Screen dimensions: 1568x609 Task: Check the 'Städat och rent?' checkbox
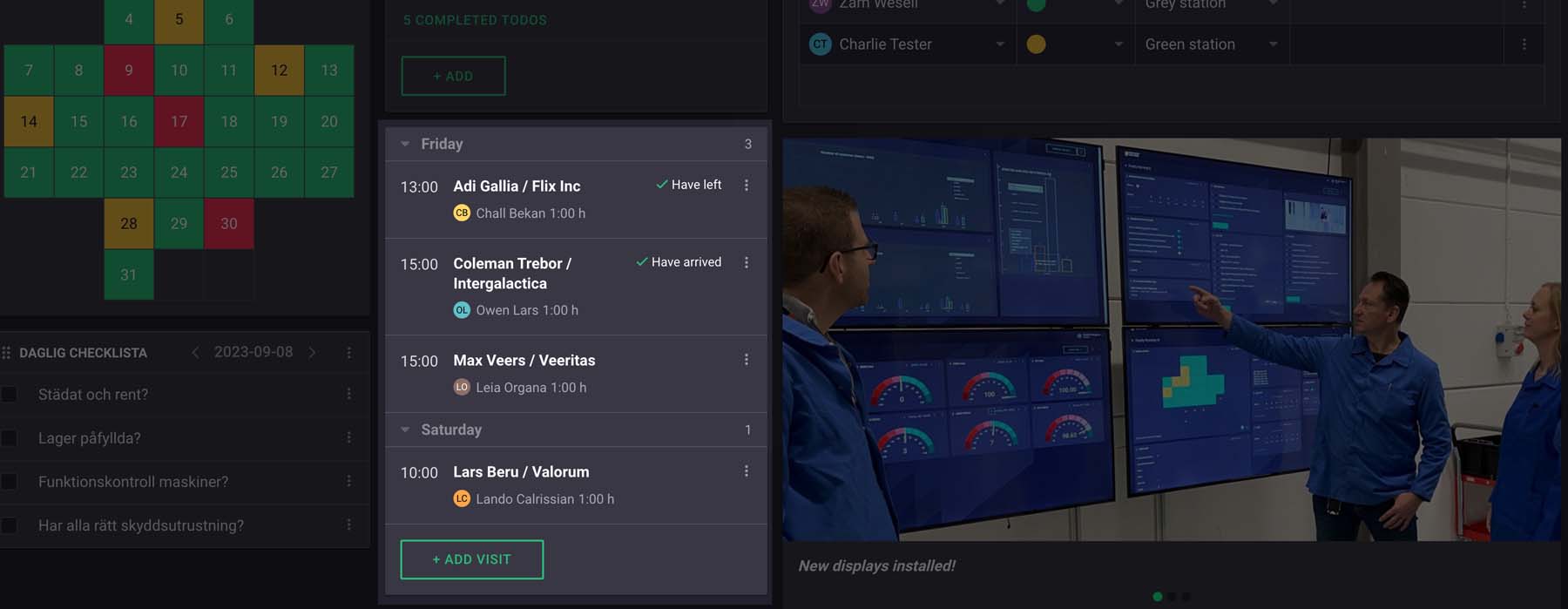coord(10,395)
